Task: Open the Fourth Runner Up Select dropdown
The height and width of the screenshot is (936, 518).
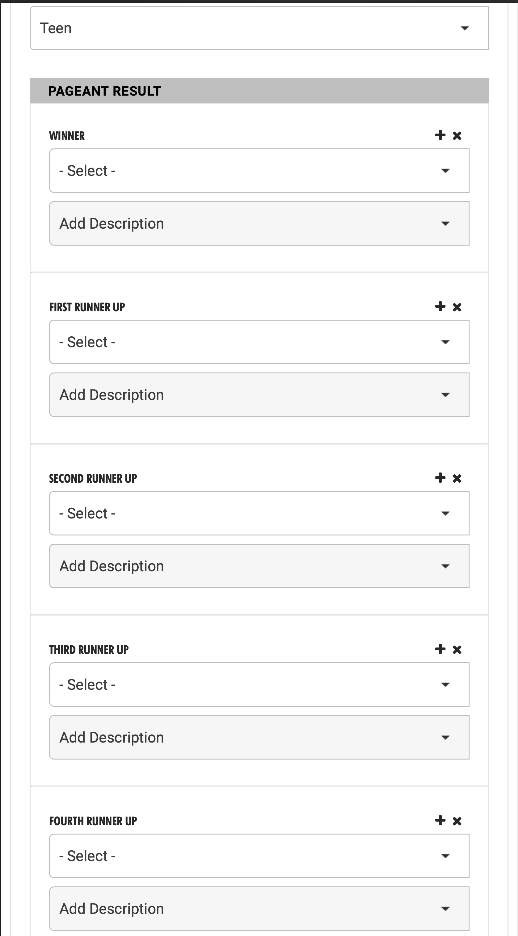Action: point(260,856)
